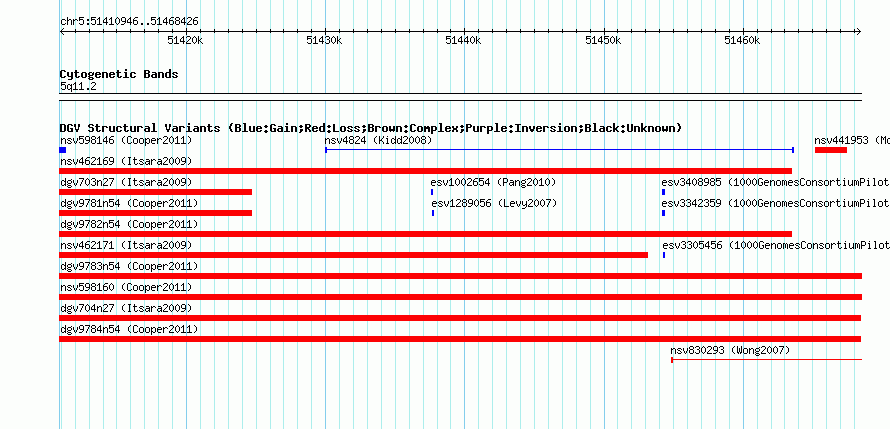Click the dgv703n27 (Itsara2009) label
890x429 pixels.
tap(126, 182)
